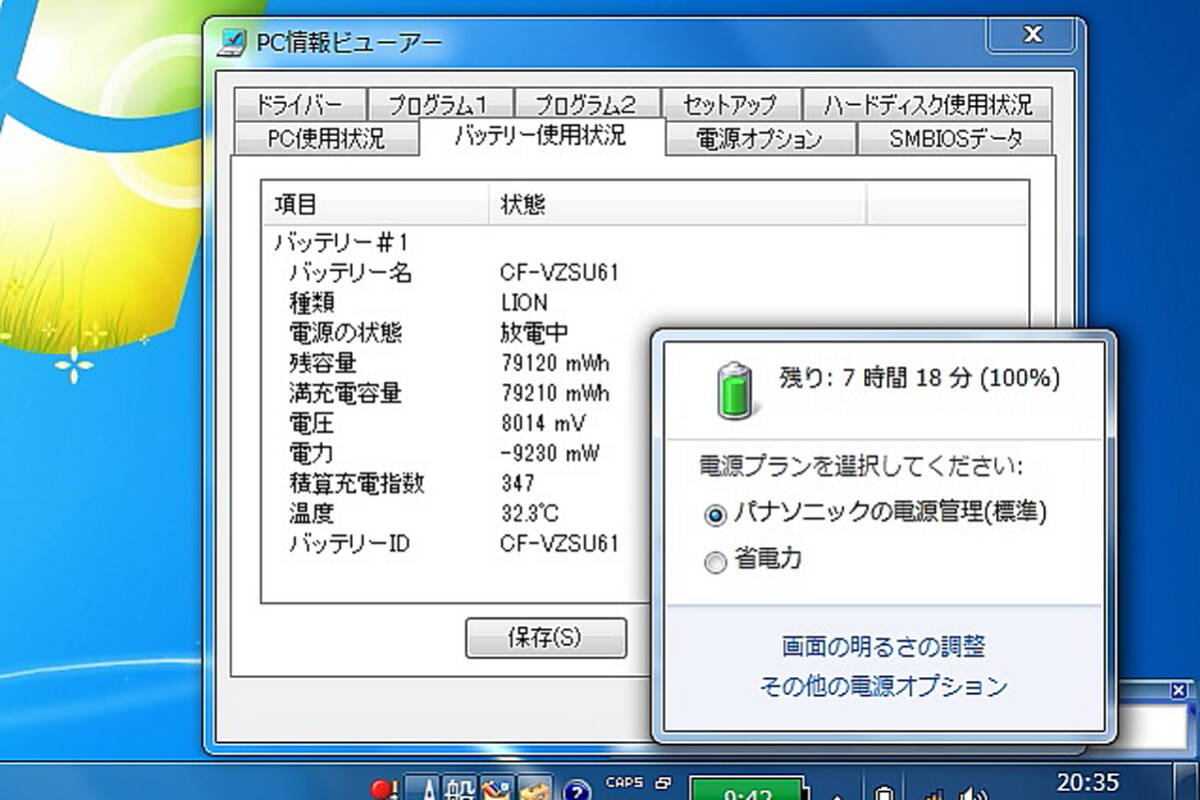Select the 残容量 row
The width and height of the screenshot is (1200, 800).
click(322, 362)
